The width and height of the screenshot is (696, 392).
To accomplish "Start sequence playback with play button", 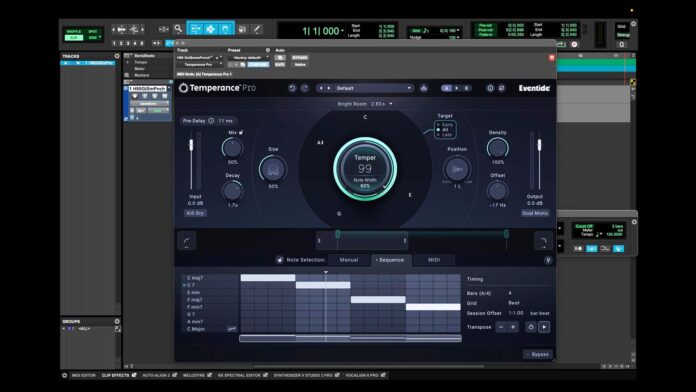I will point(544,327).
